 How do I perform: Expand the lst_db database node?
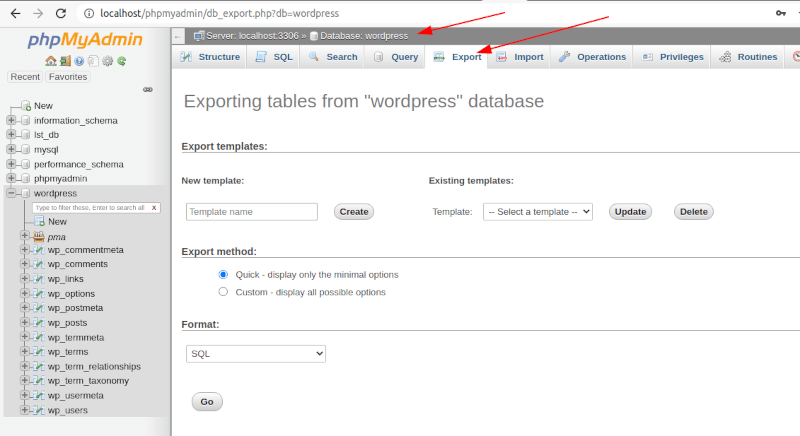[x=11, y=135]
